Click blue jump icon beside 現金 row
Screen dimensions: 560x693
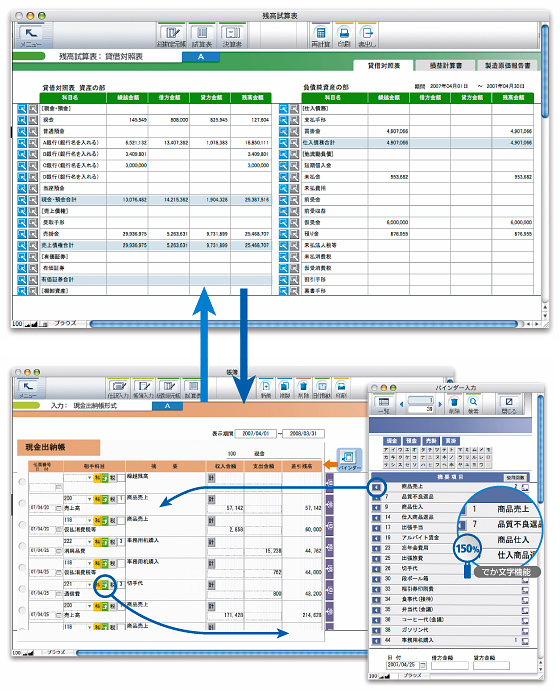pyautogui.click(x=22, y=120)
